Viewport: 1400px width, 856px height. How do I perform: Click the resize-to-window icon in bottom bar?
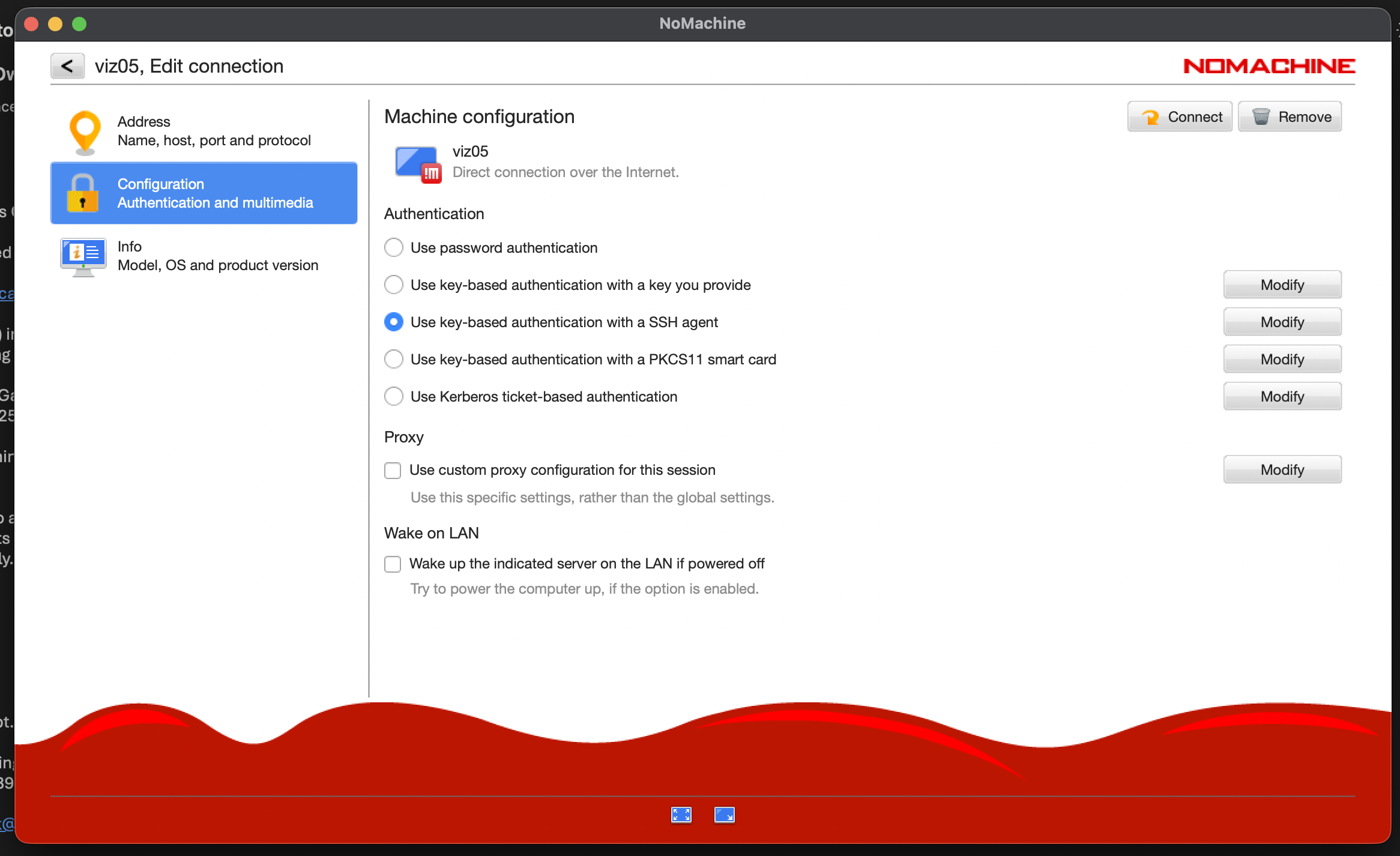pos(724,815)
